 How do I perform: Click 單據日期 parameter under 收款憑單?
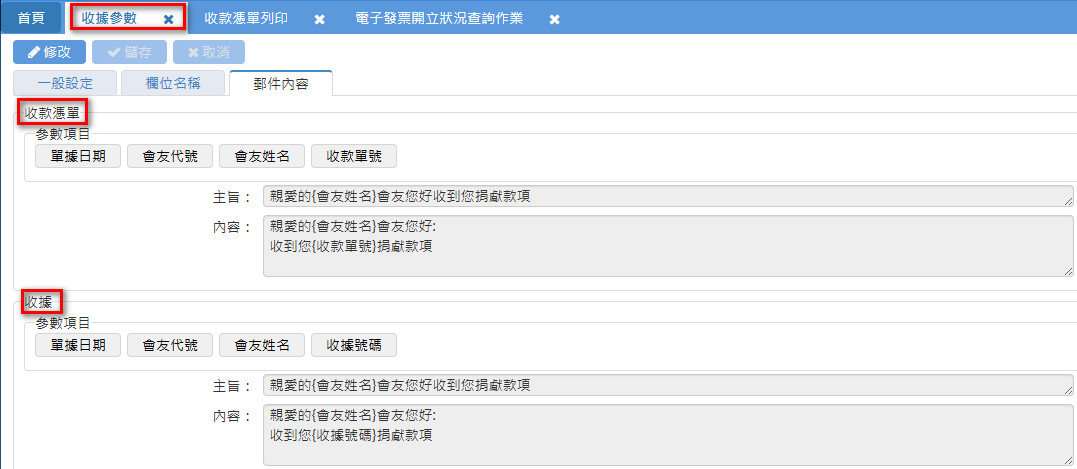click(77, 156)
